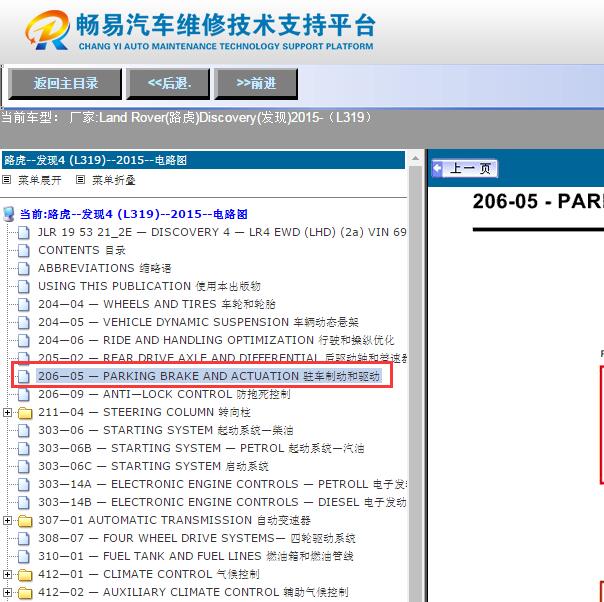Click the computer icon beside 当前:路虎--发现4
This screenshot has width=604, height=602.
8,214
